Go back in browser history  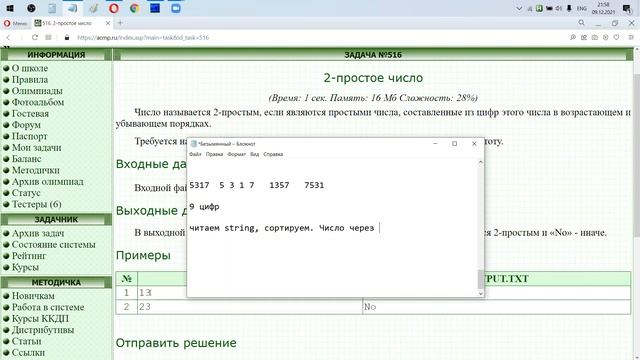(8, 38)
